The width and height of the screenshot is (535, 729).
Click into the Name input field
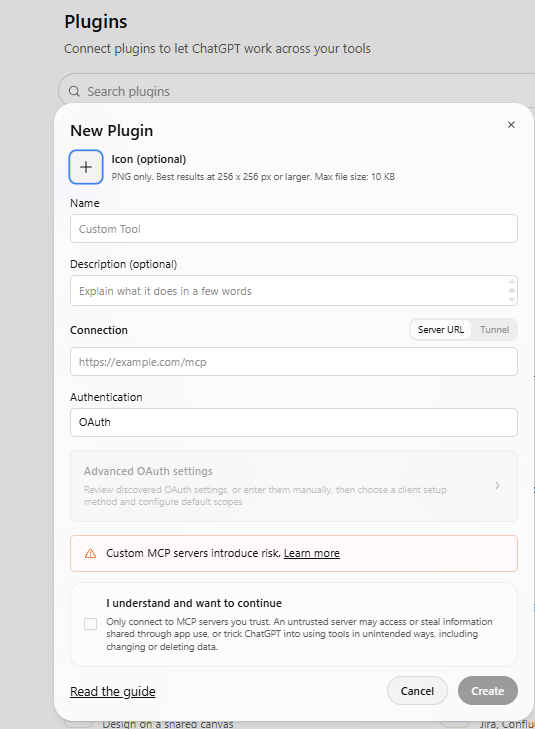coord(294,229)
